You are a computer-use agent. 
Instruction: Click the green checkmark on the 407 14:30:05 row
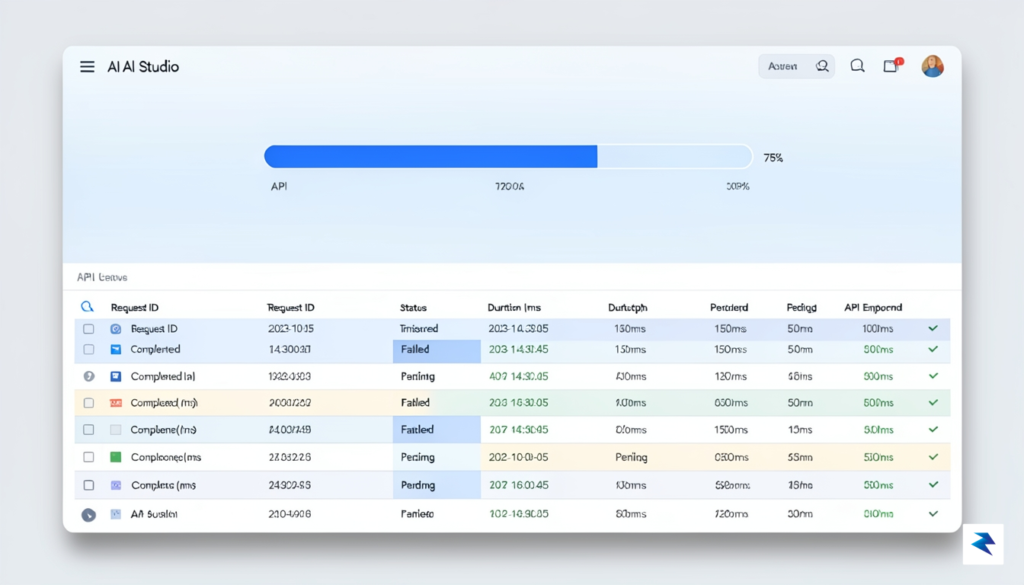933,376
